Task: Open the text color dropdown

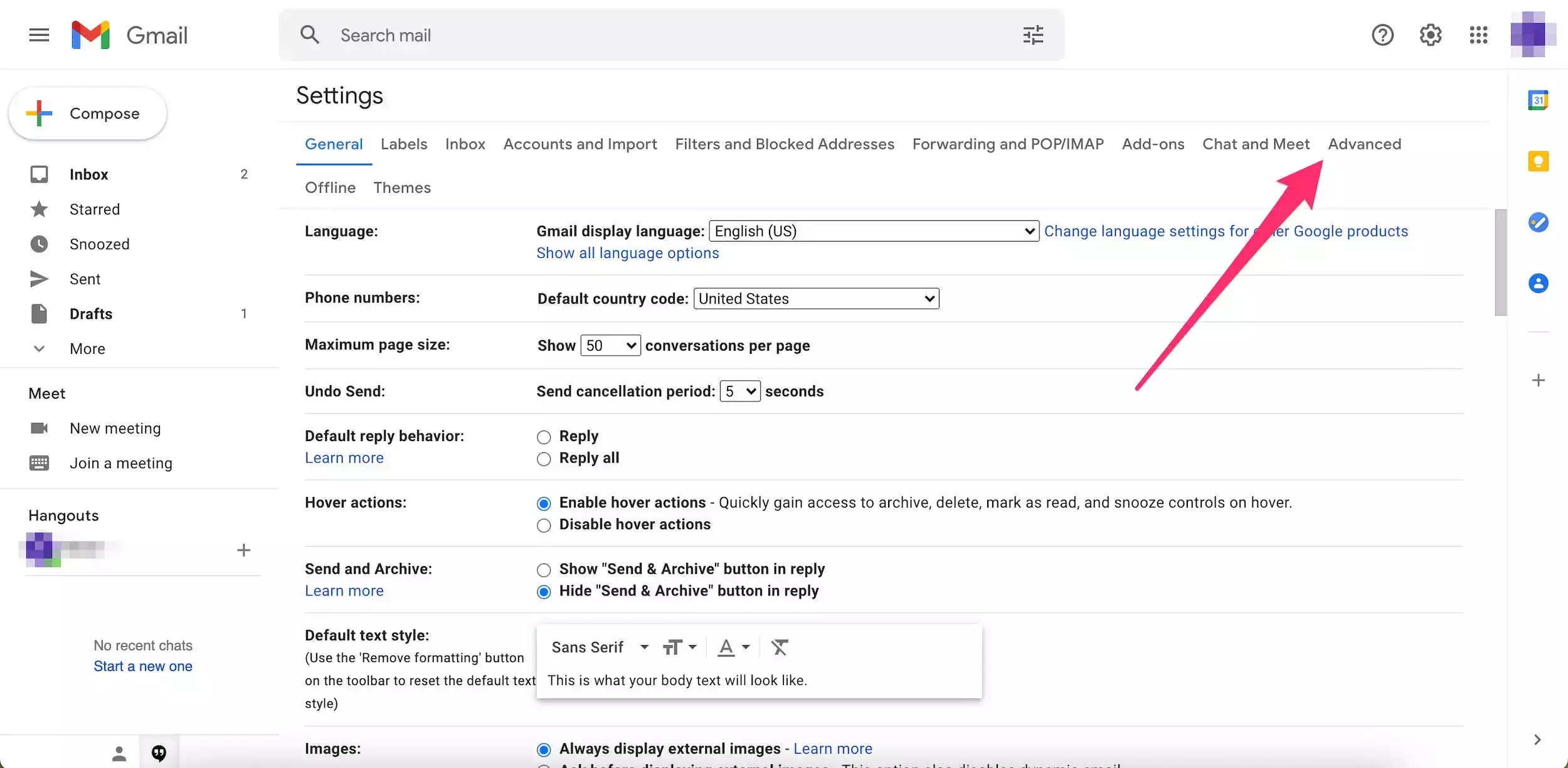Action: 733,647
